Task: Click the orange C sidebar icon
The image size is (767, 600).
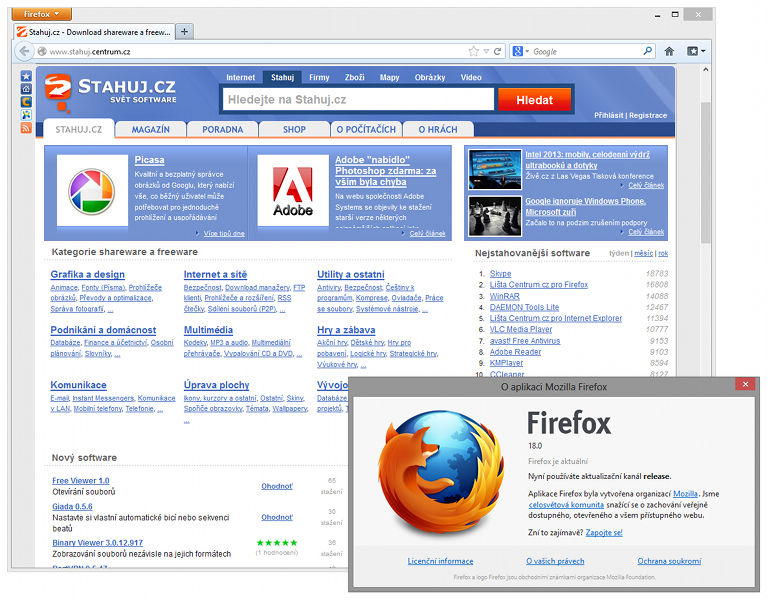Action: point(26,102)
